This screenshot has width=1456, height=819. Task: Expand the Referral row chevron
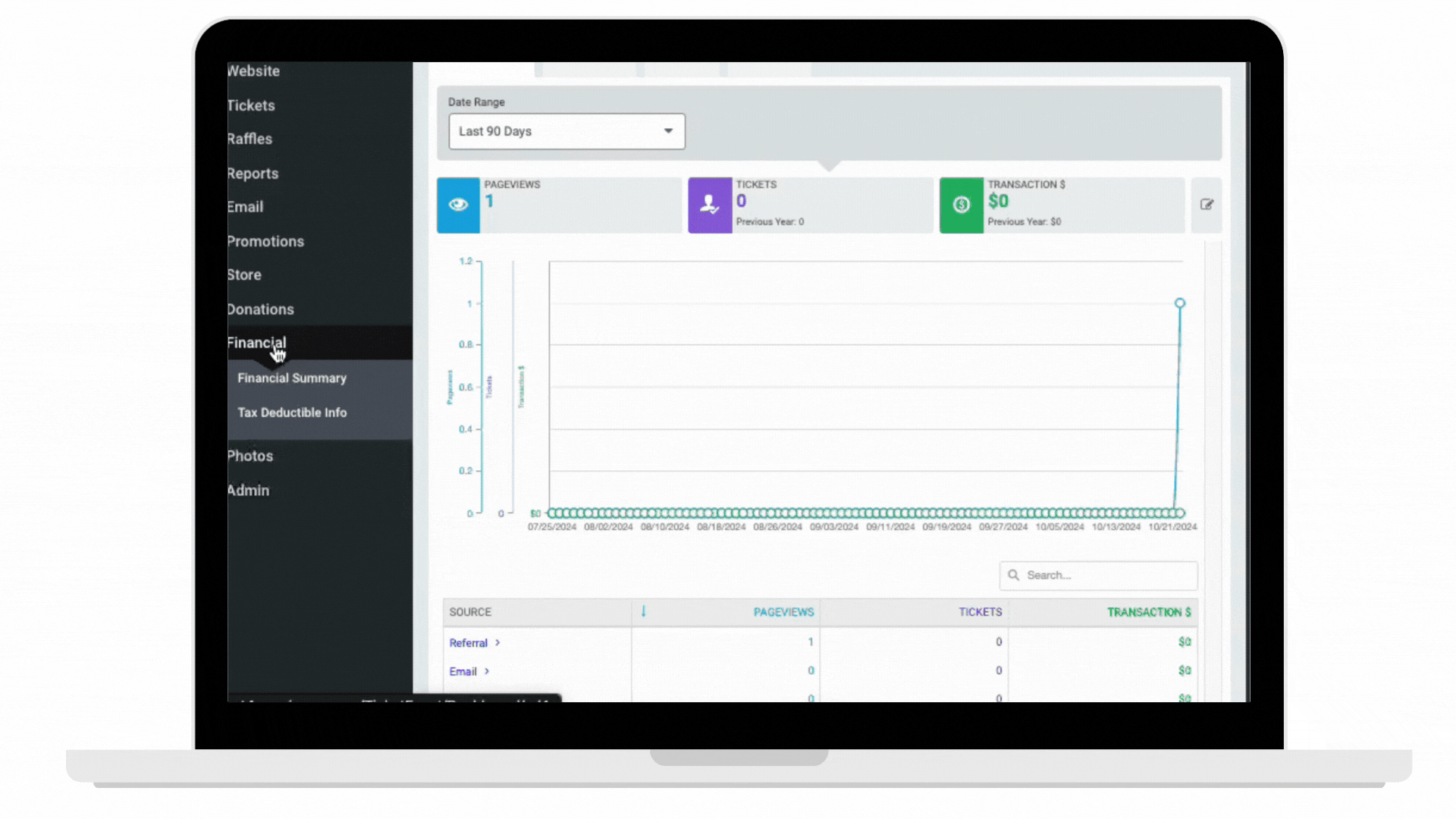497,643
